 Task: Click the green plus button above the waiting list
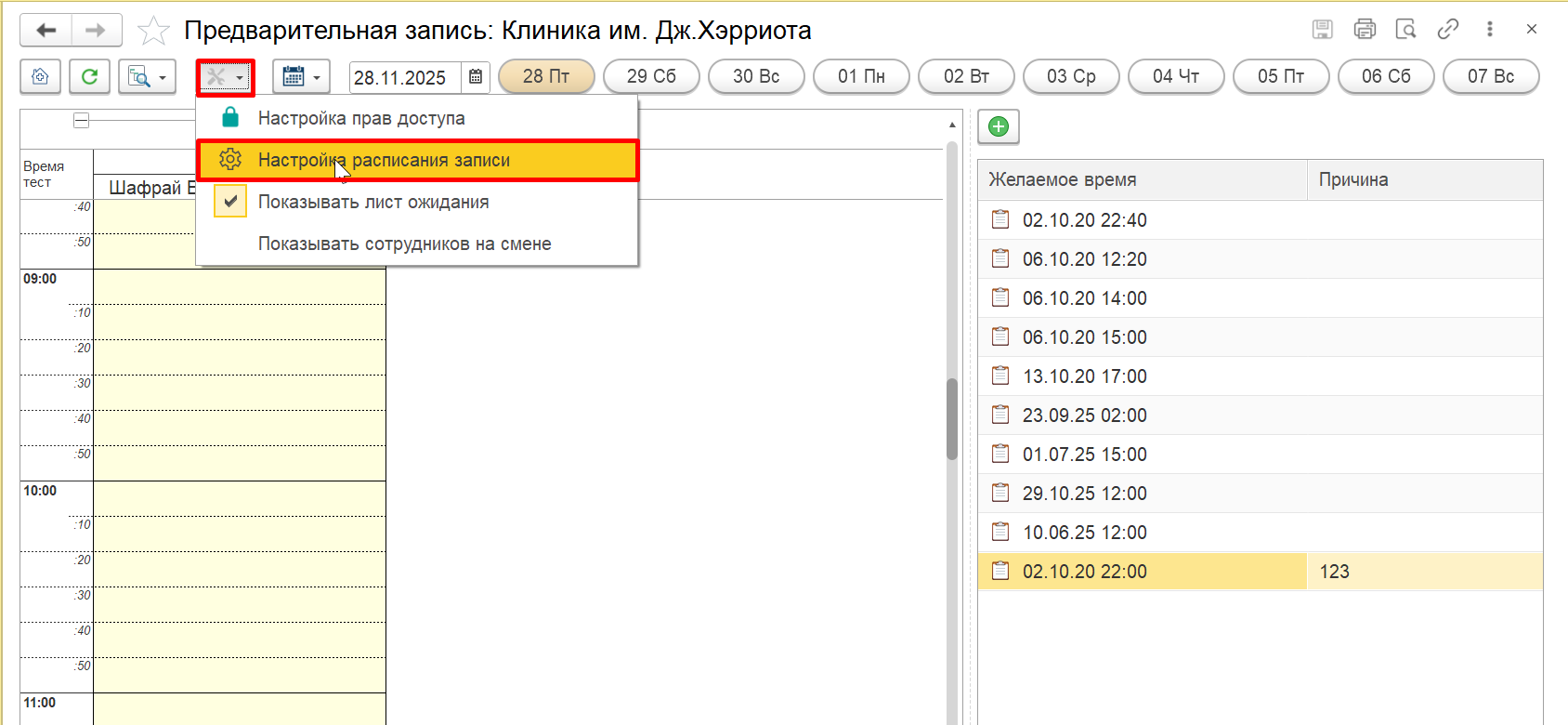[x=999, y=126]
